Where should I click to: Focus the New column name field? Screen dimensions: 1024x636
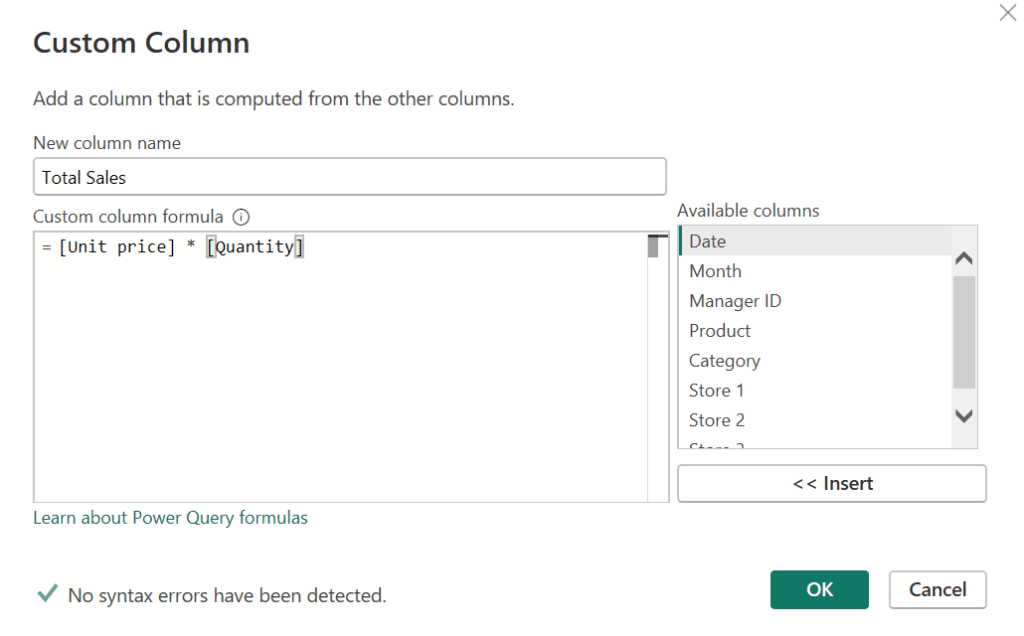[349, 177]
